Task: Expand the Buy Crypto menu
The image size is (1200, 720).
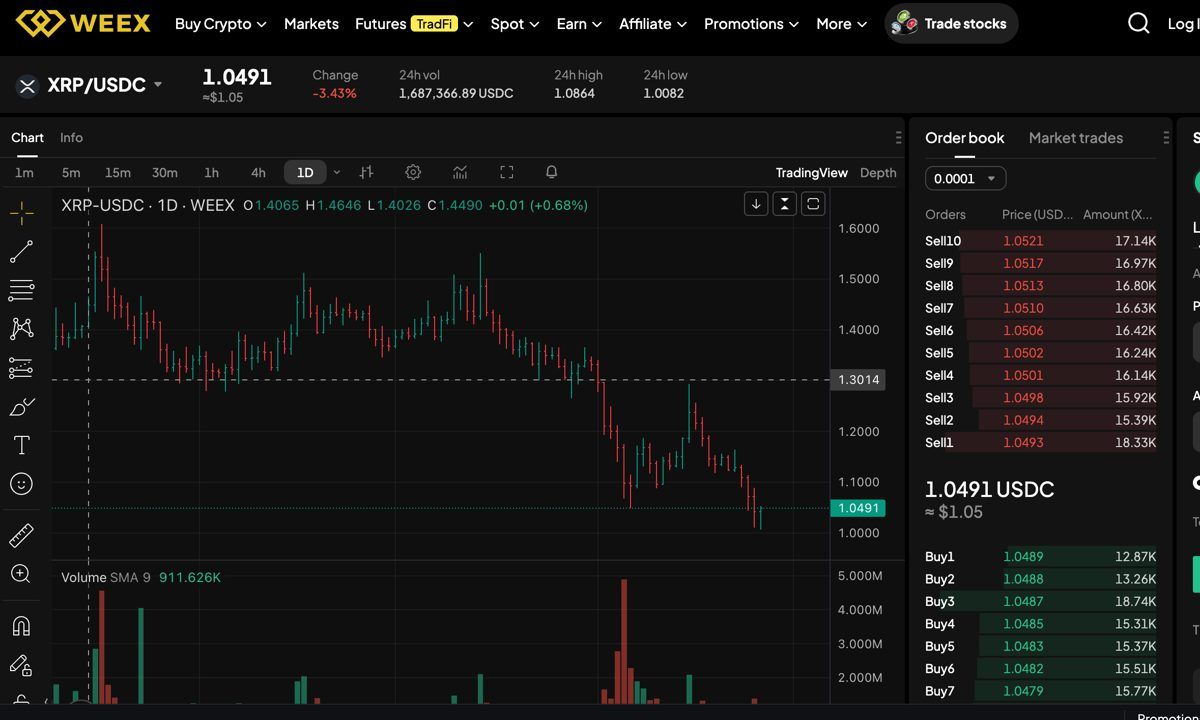Action: coord(220,23)
